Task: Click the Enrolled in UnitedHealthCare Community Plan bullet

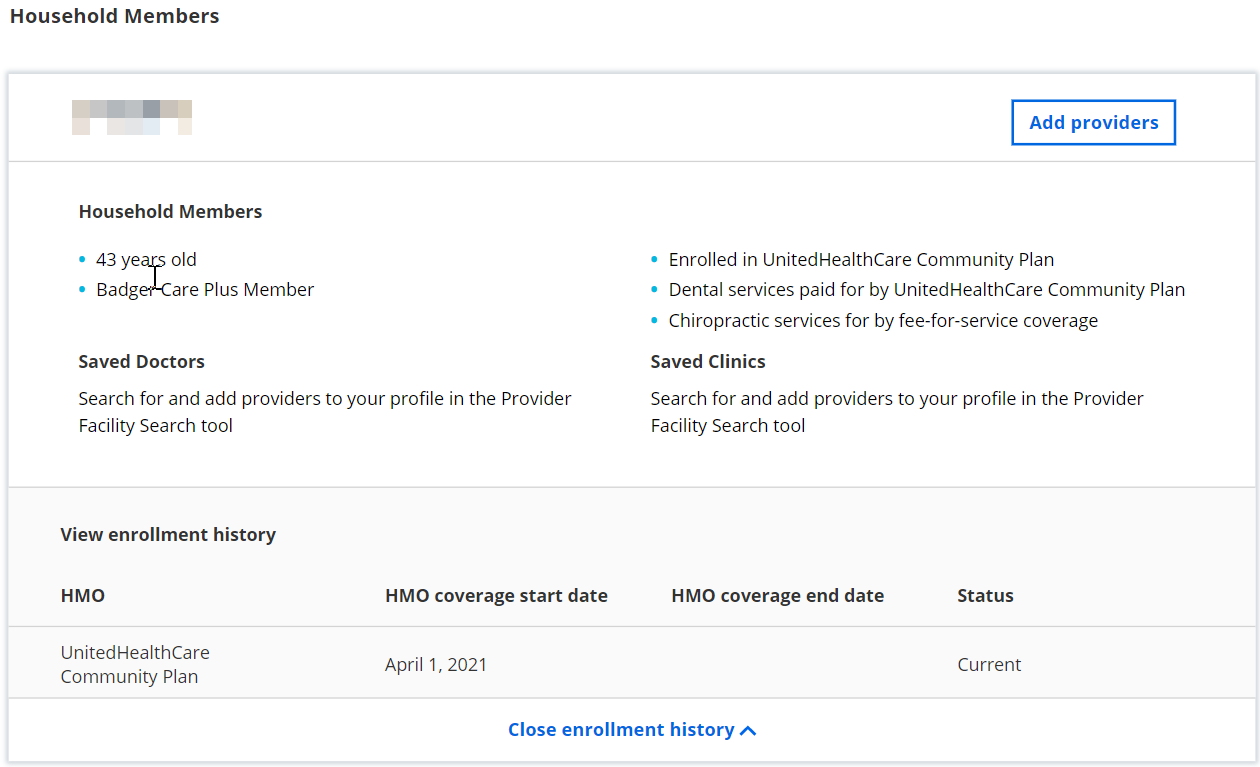Action: (861, 260)
